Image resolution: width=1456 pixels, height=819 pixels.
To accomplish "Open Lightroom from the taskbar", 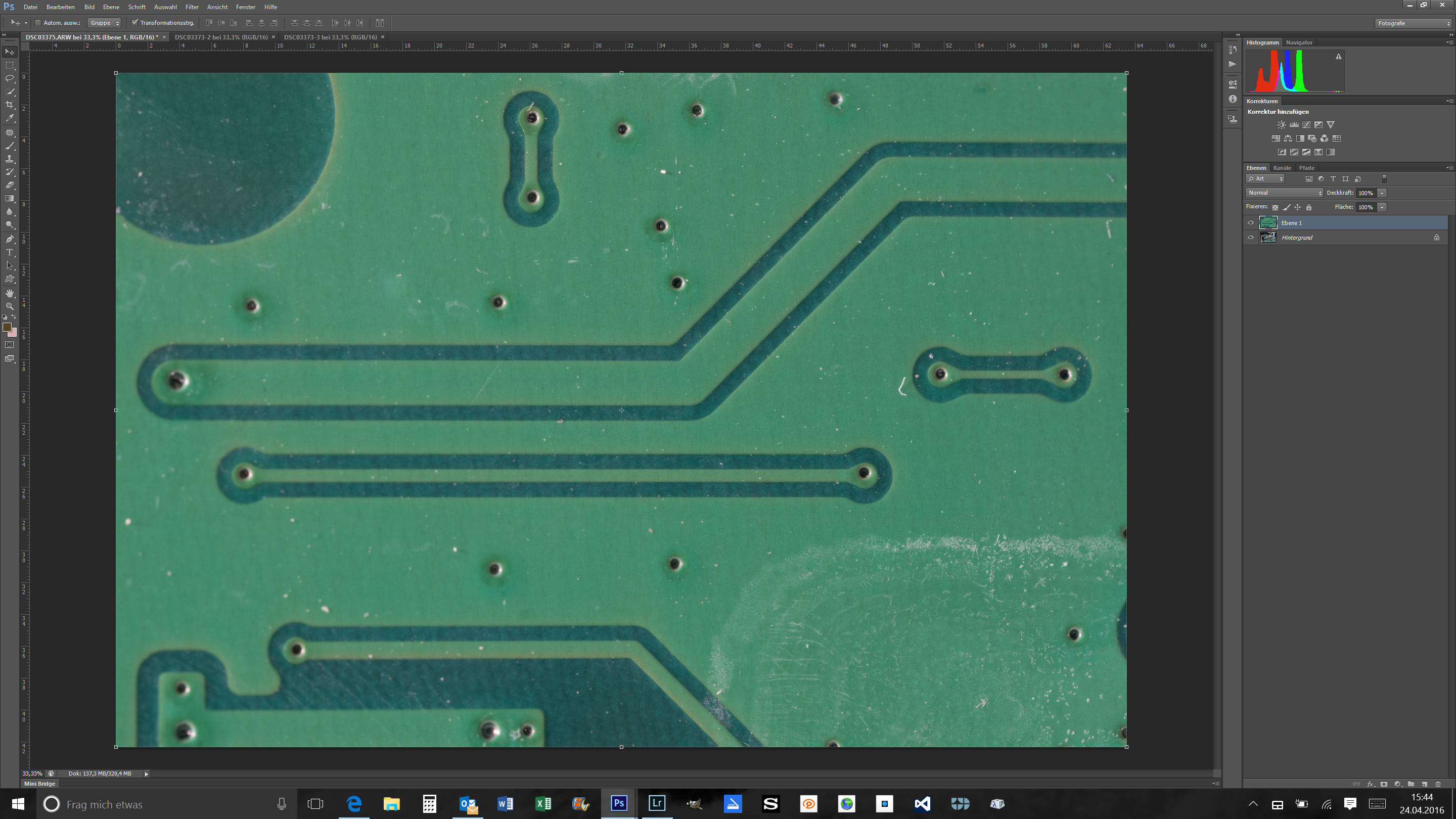I will 656,803.
